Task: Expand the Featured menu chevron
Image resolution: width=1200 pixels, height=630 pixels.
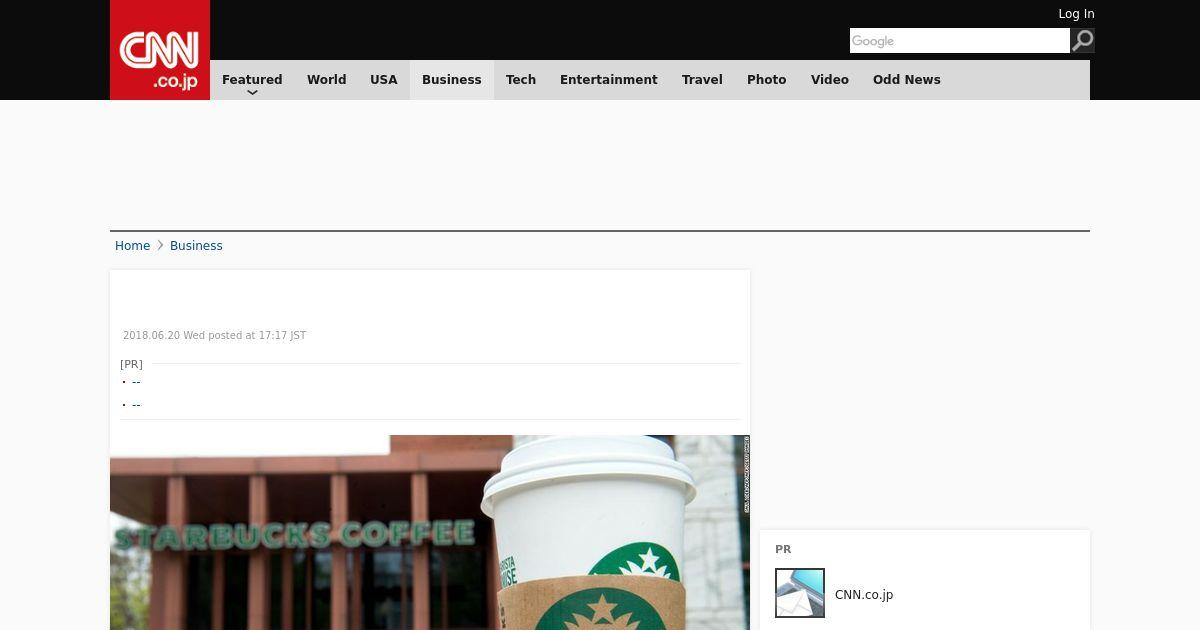Action: [252, 93]
